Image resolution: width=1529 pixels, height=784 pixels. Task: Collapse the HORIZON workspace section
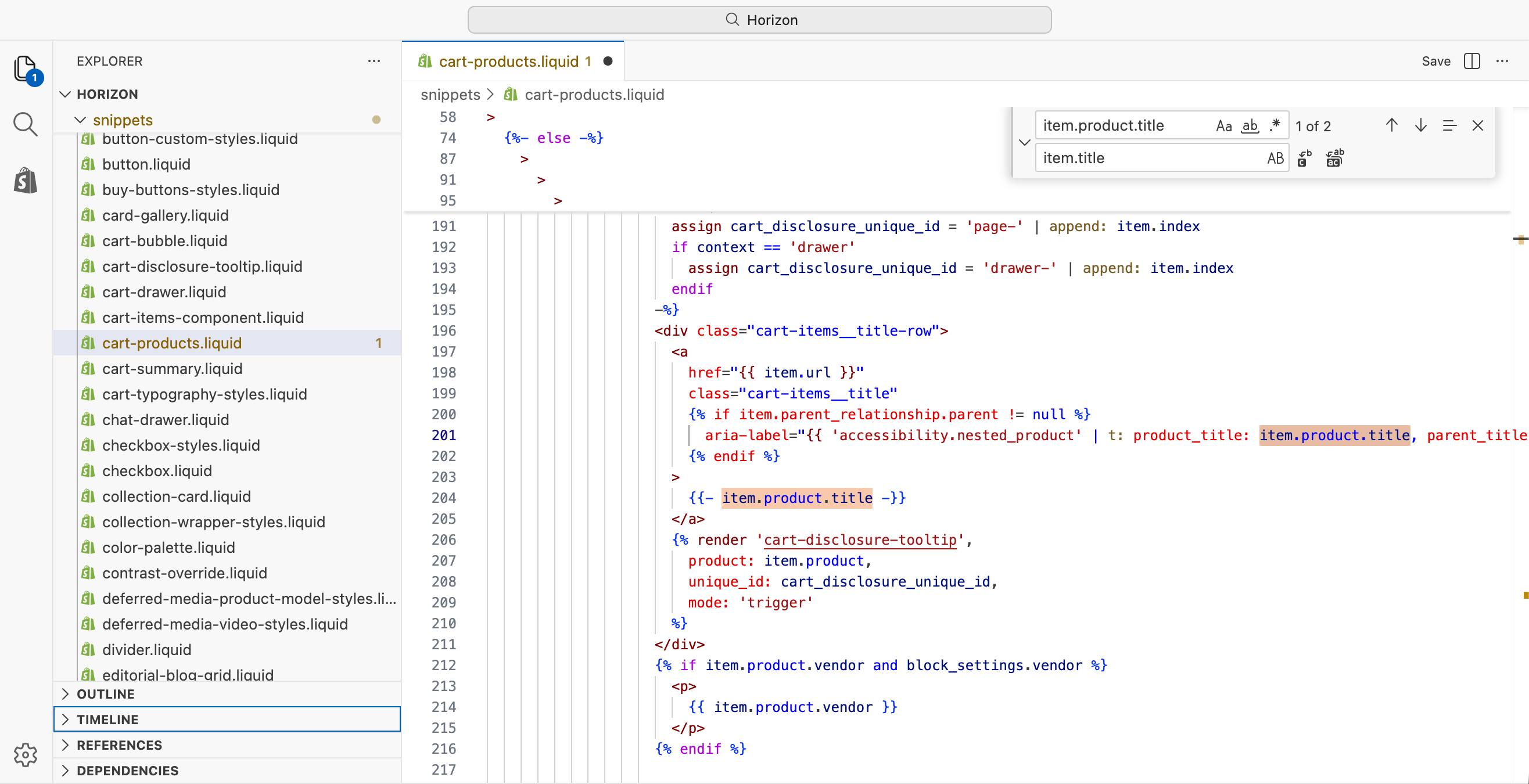[65, 93]
